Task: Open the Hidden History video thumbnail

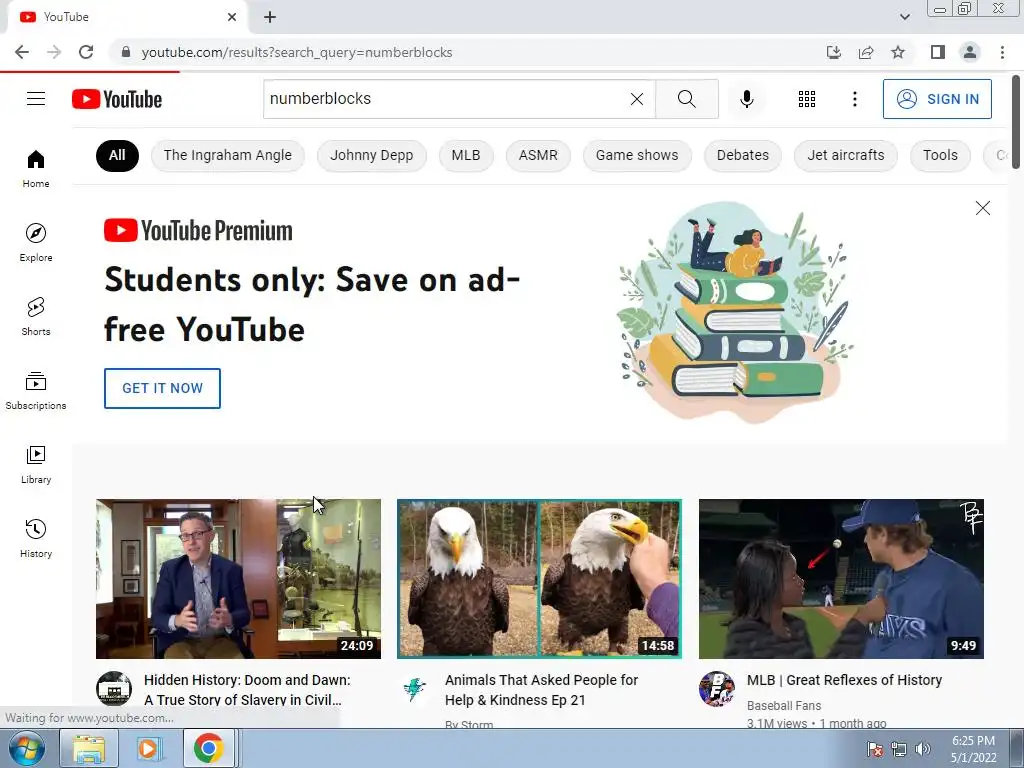Action: 238,579
